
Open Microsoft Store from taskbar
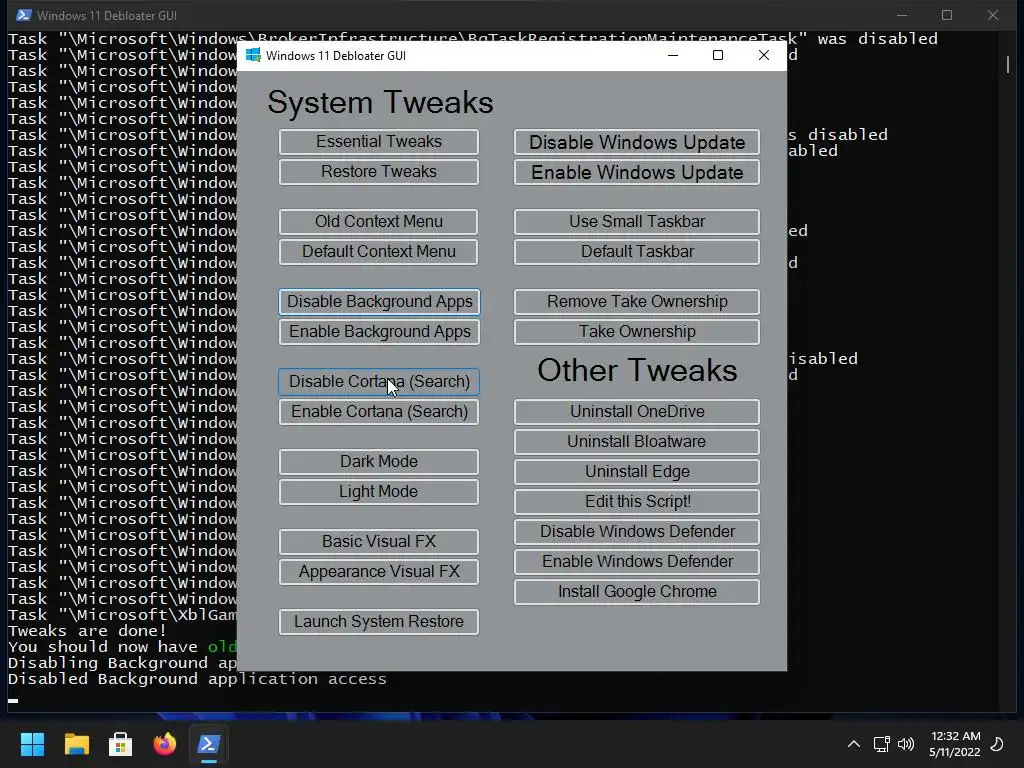120,744
